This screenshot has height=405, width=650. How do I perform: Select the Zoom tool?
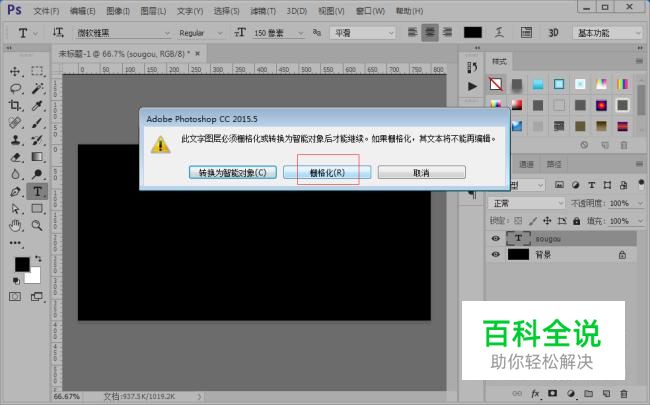(x=37, y=226)
